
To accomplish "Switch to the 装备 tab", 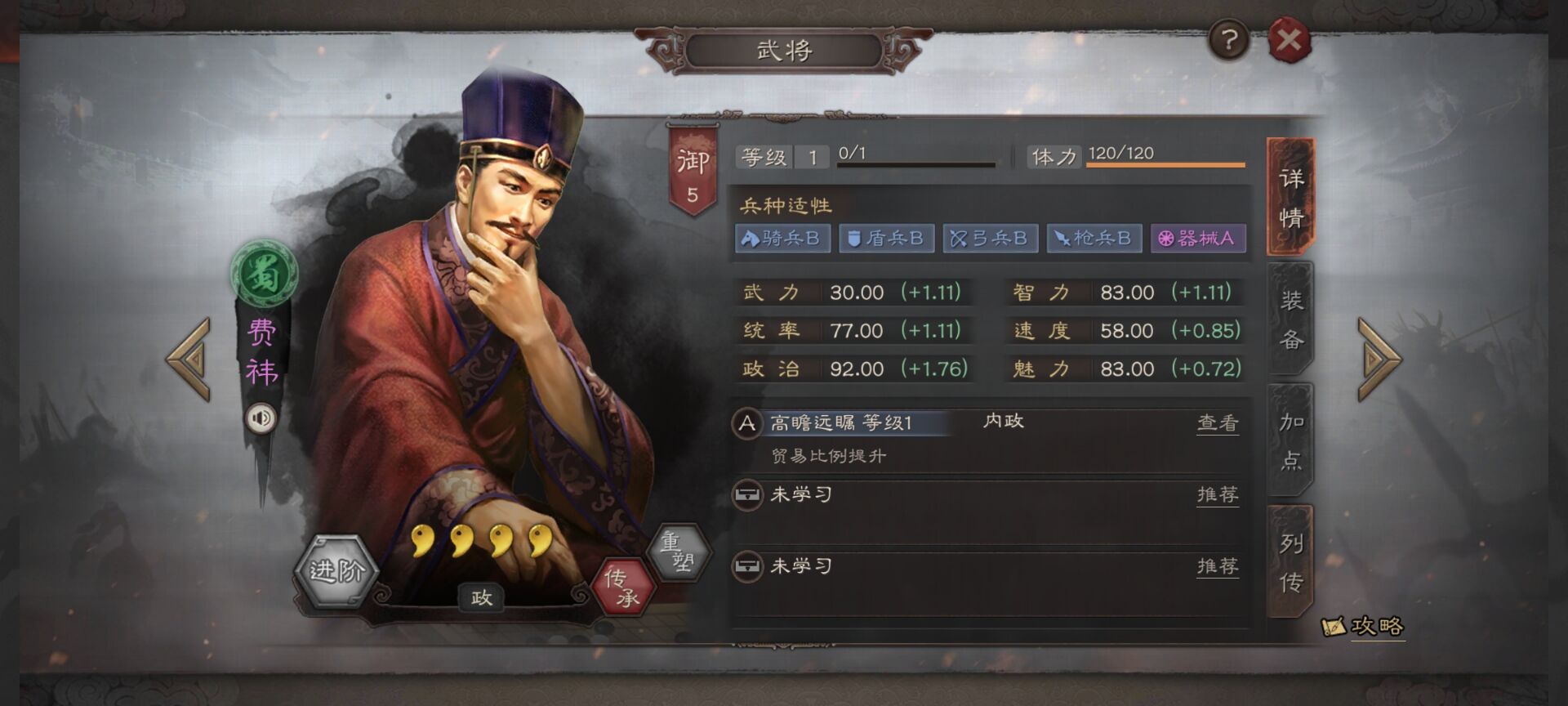I will click(x=1291, y=319).
